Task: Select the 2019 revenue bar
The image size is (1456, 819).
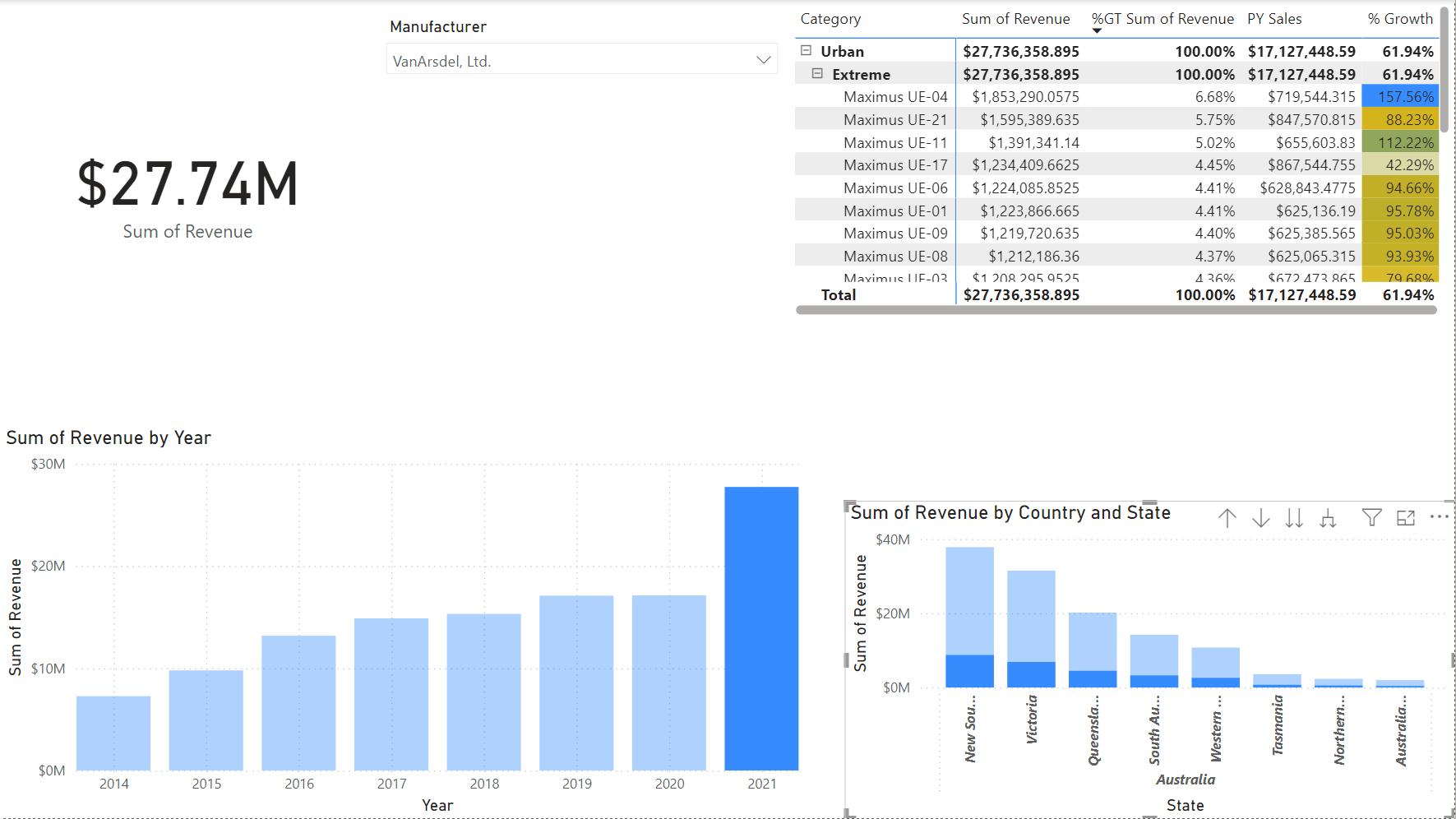Action: (576, 683)
